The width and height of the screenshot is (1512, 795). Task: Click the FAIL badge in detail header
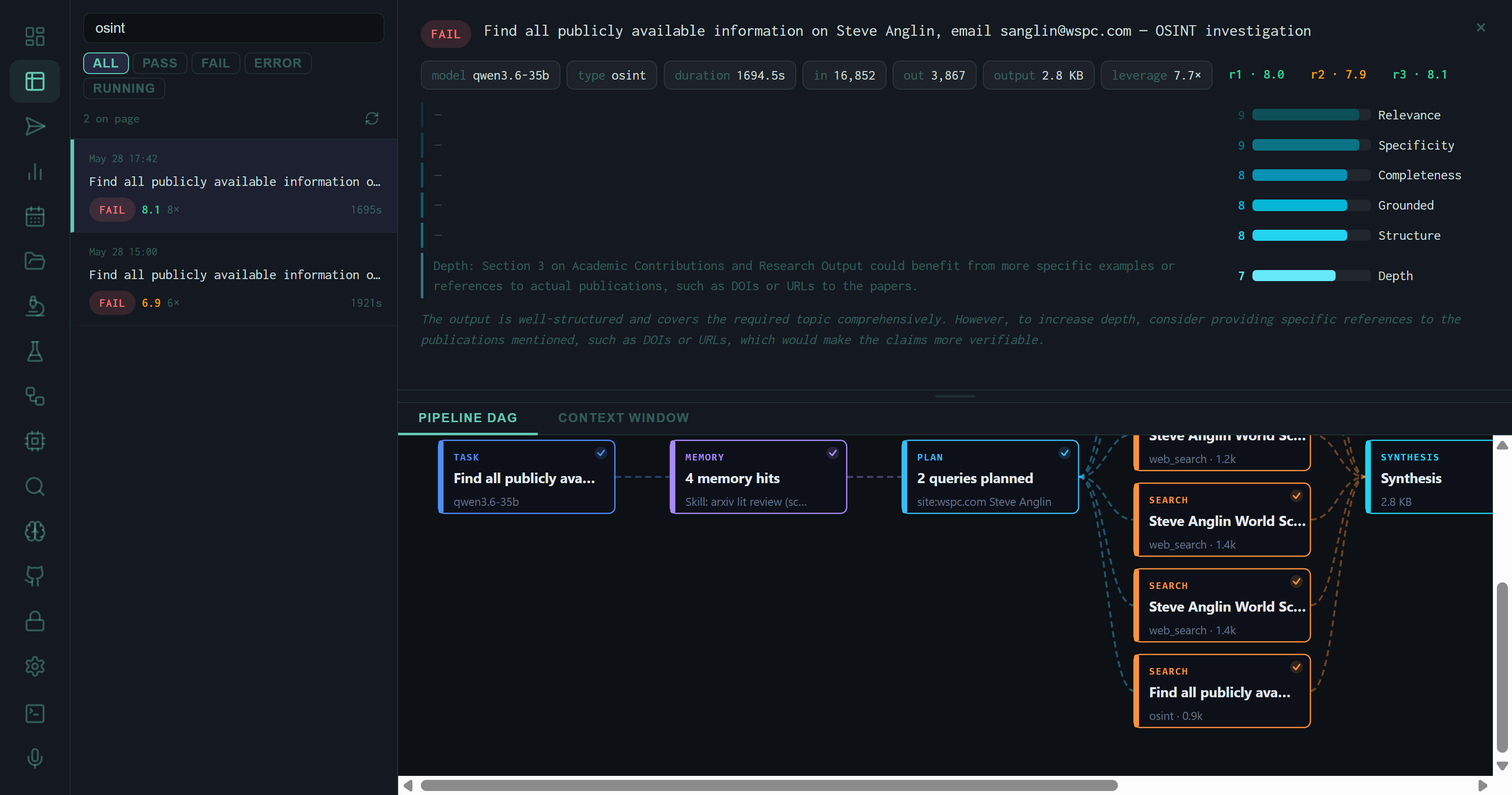pyautogui.click(x=446, y=34)
